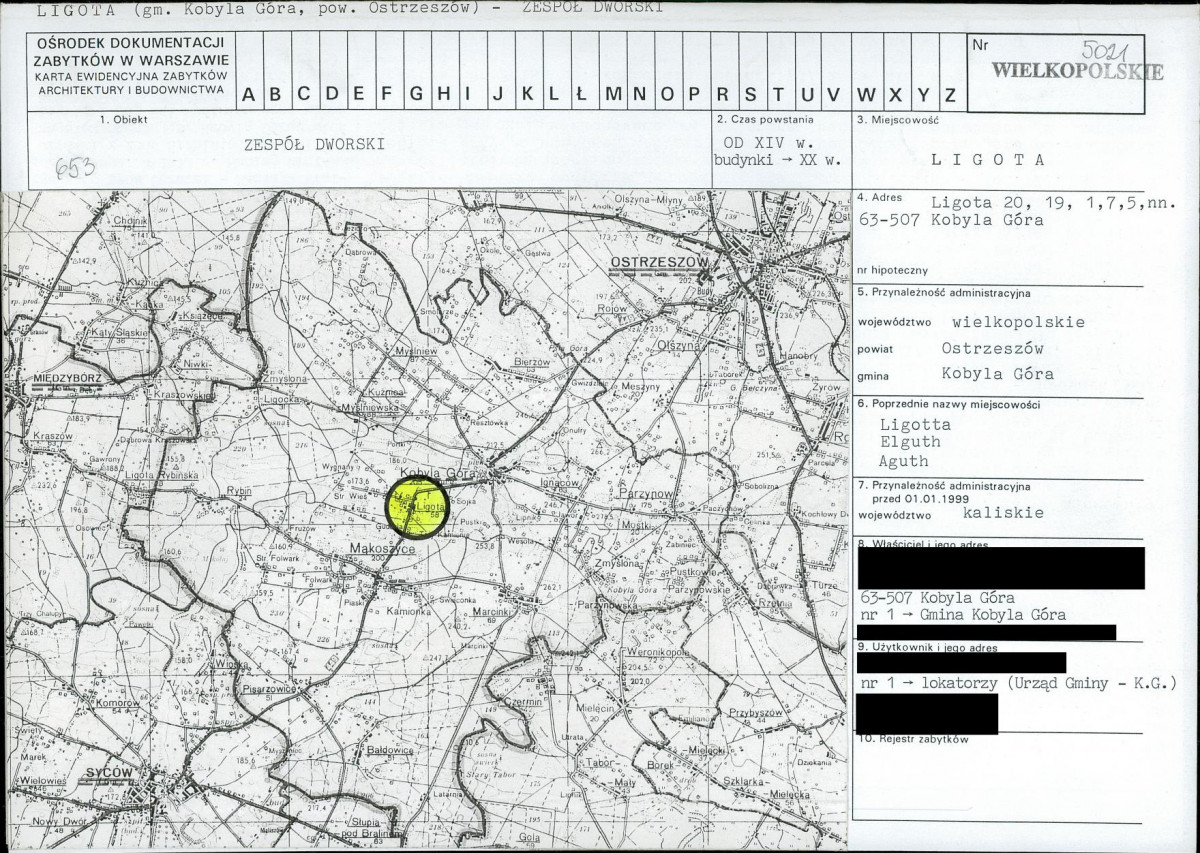Click the gmina Kobyla Góra entry
Viewport: 1200px width, 853px height.
click(998, 374)
